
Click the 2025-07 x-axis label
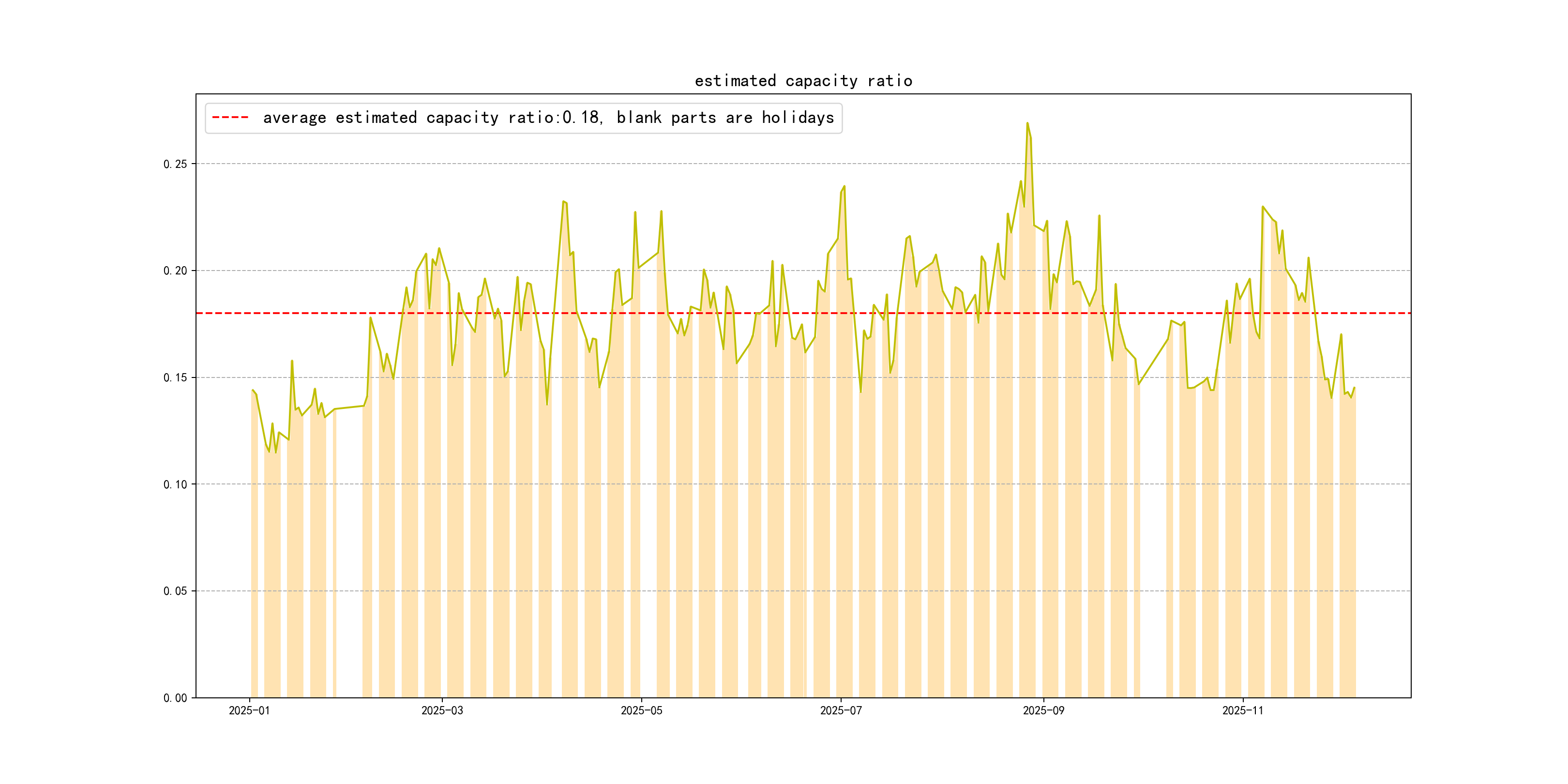click(x=841, y=711)
